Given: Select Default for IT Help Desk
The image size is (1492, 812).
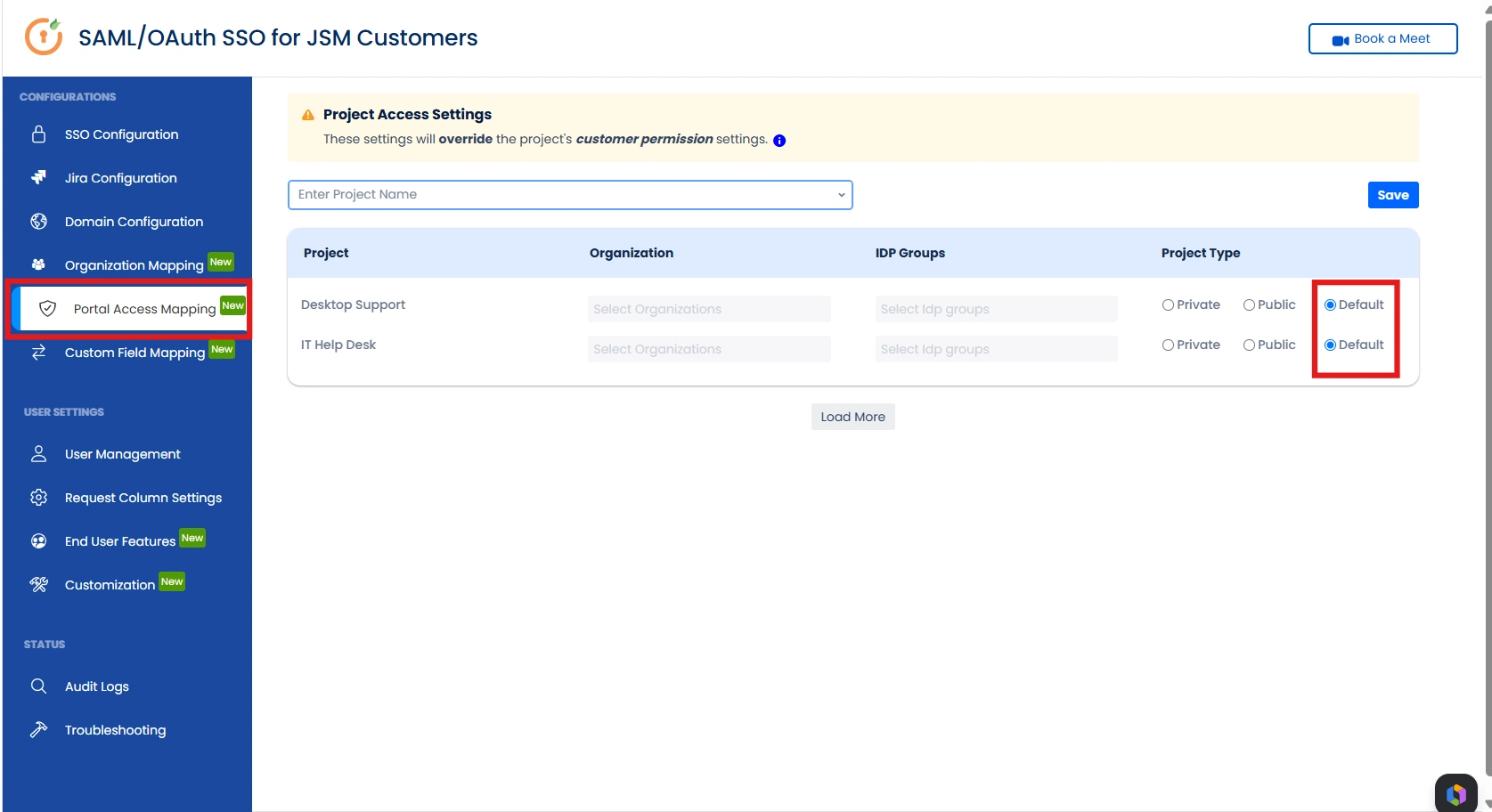Looking at the screenshot, I should pyautogui.click(x=1330, y=345).
